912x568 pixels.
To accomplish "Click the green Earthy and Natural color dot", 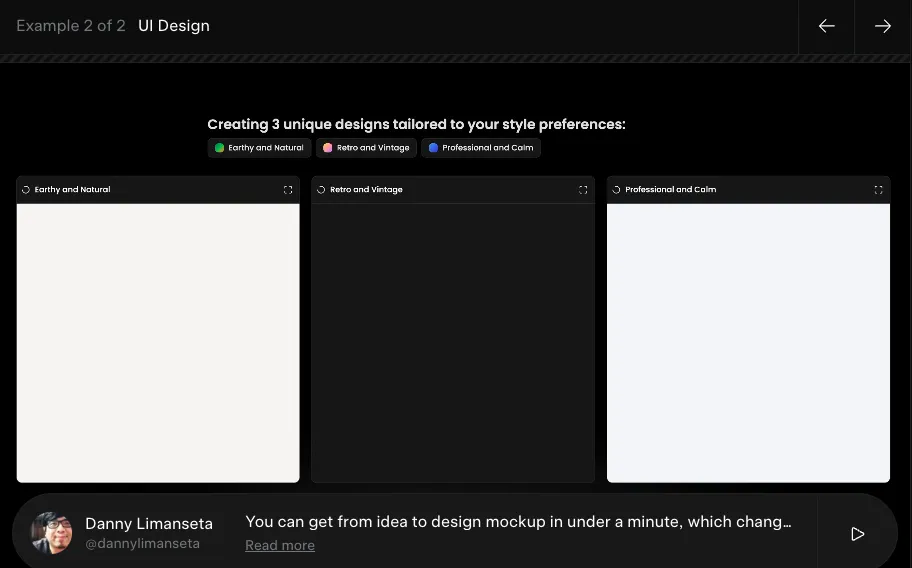I will 220,148.
